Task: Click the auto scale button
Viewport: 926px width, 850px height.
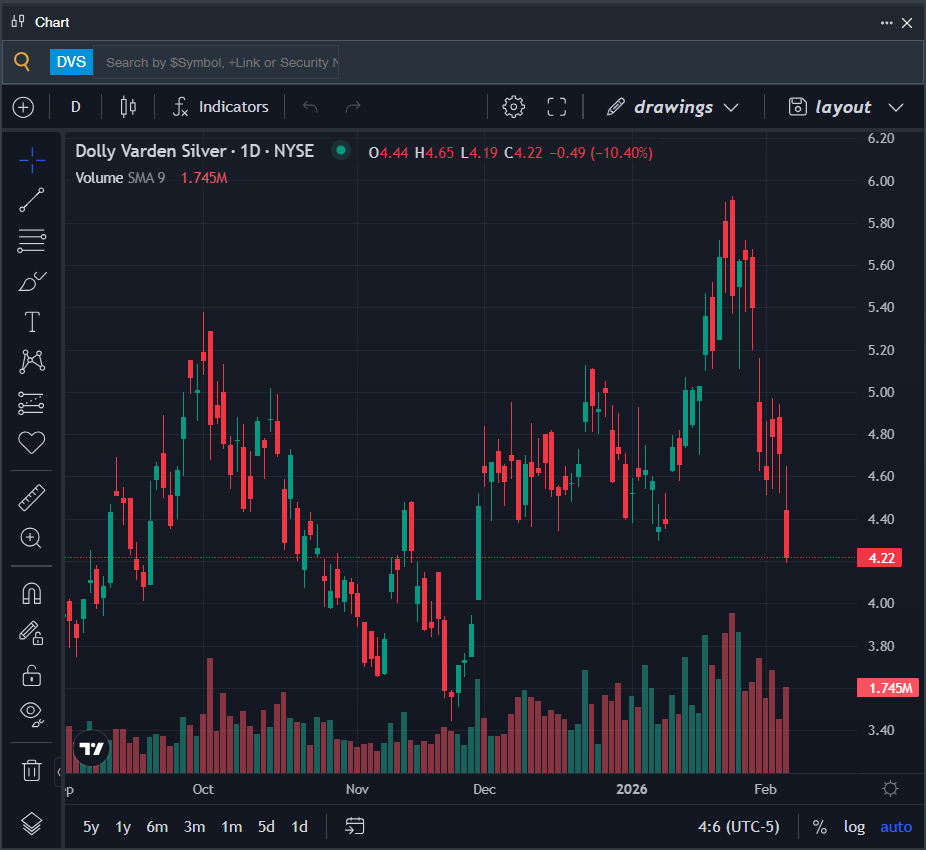Action: (x=895, y=827)
